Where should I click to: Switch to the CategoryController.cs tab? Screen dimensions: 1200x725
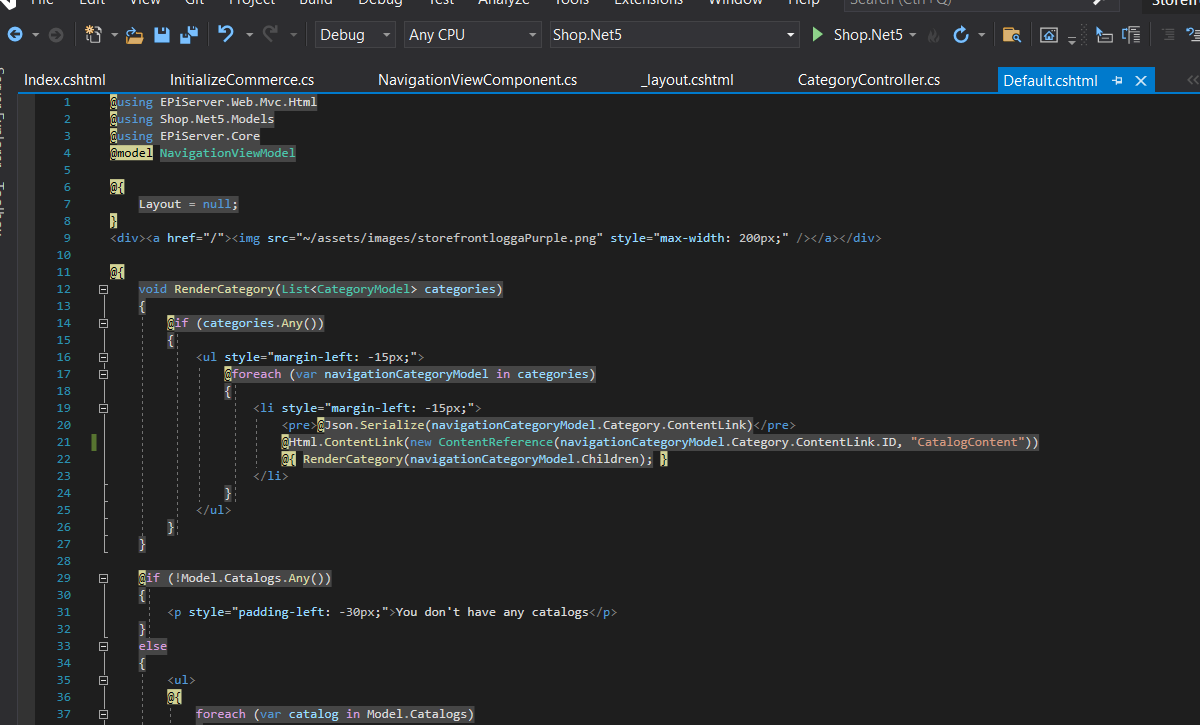(868, 80)
